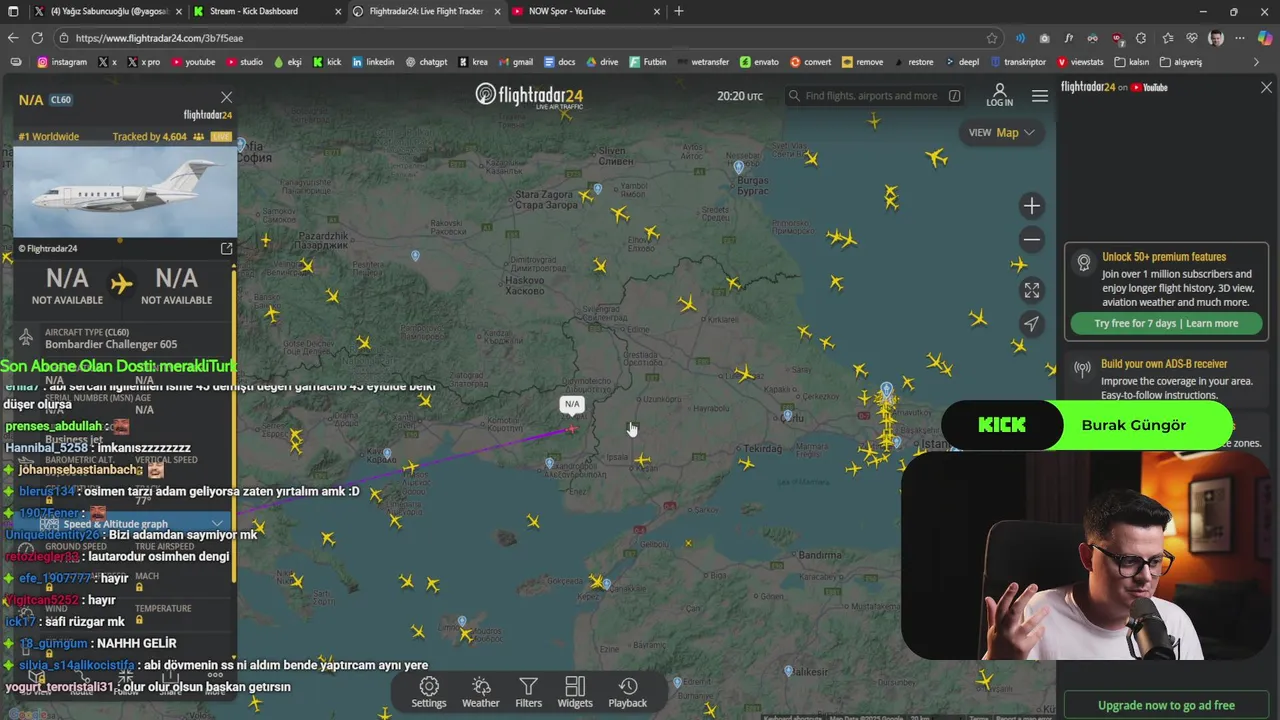Click the N/A flight label on map
The height and width of the screenshot is (720, 1280).
pos(572,404)
